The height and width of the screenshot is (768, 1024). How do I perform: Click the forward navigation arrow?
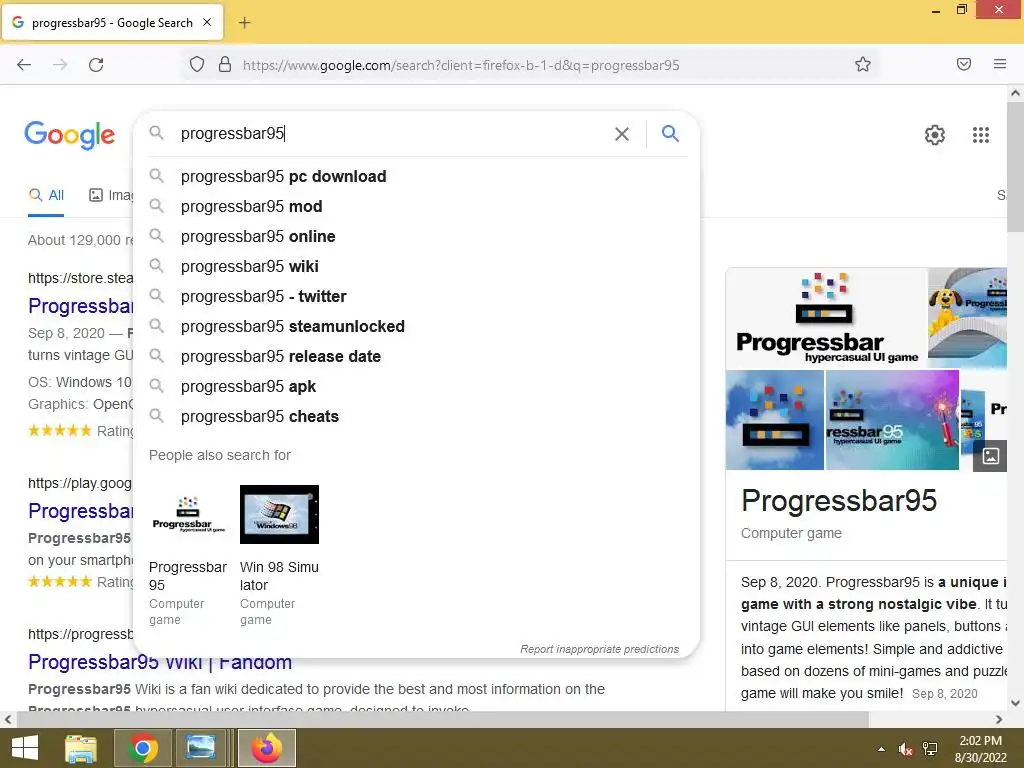(x=60, y=65)
